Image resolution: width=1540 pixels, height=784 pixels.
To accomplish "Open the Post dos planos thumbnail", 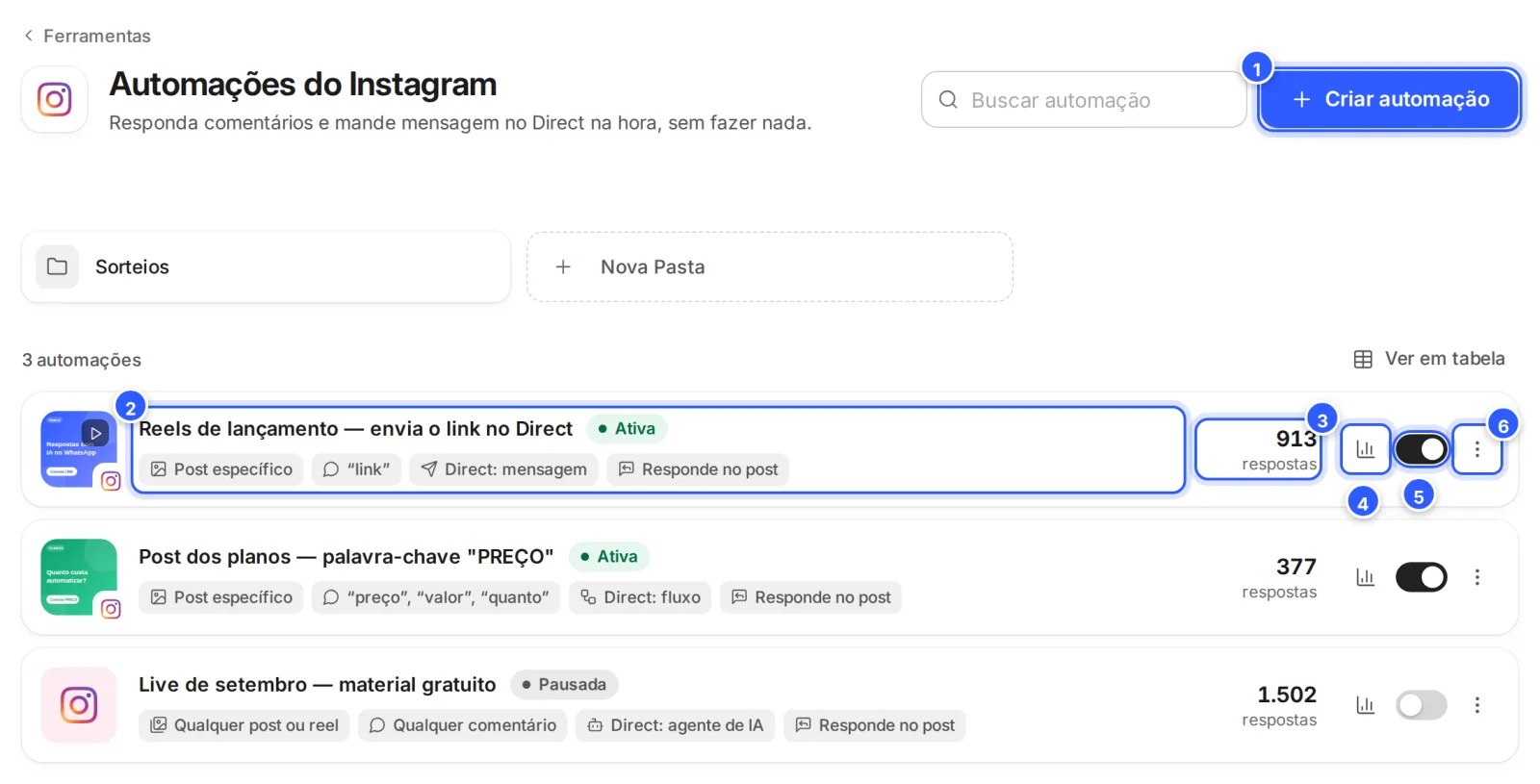I will pyautogui.click(x=79, y=577).
